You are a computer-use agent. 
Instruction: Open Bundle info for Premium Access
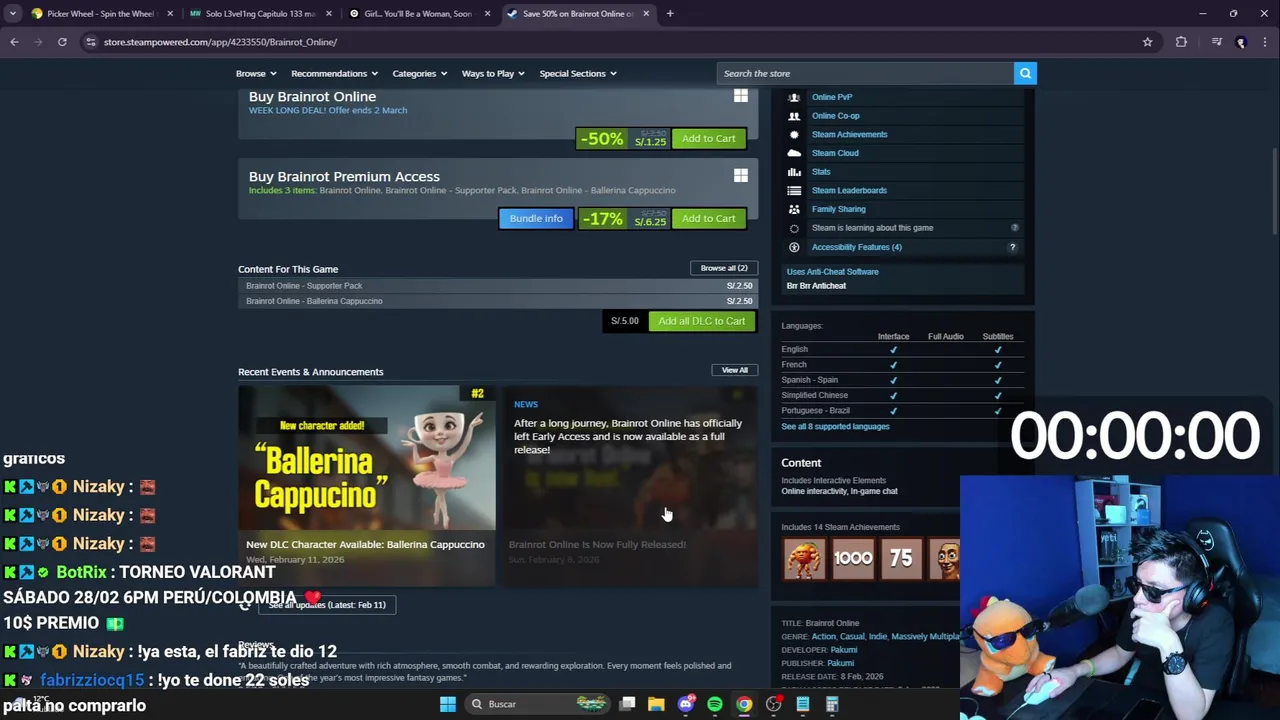pyautogui.click(x=536, y=219)
